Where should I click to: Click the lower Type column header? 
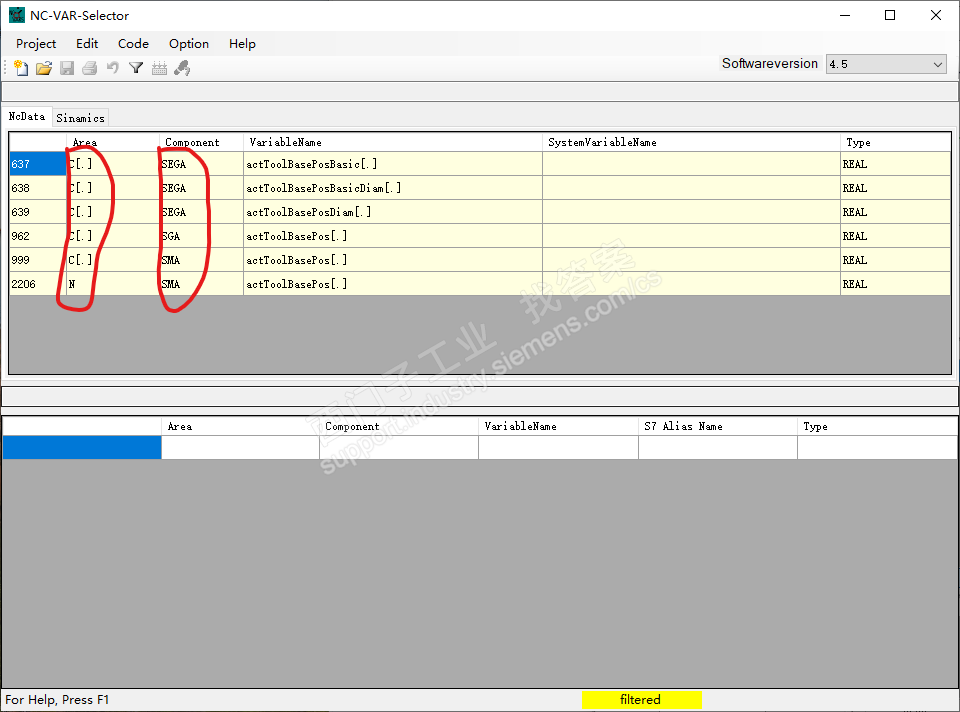coord(877,426)
